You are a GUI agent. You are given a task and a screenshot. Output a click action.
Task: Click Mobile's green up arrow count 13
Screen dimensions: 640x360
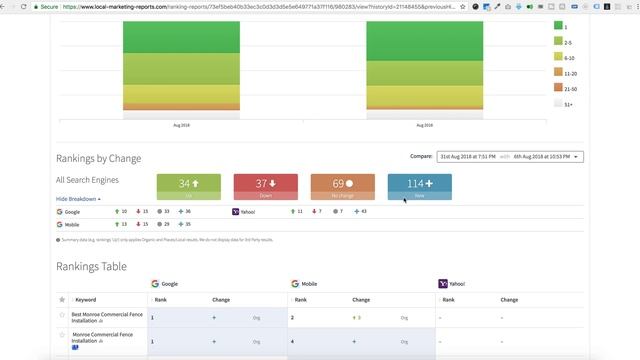click(121, 224)
